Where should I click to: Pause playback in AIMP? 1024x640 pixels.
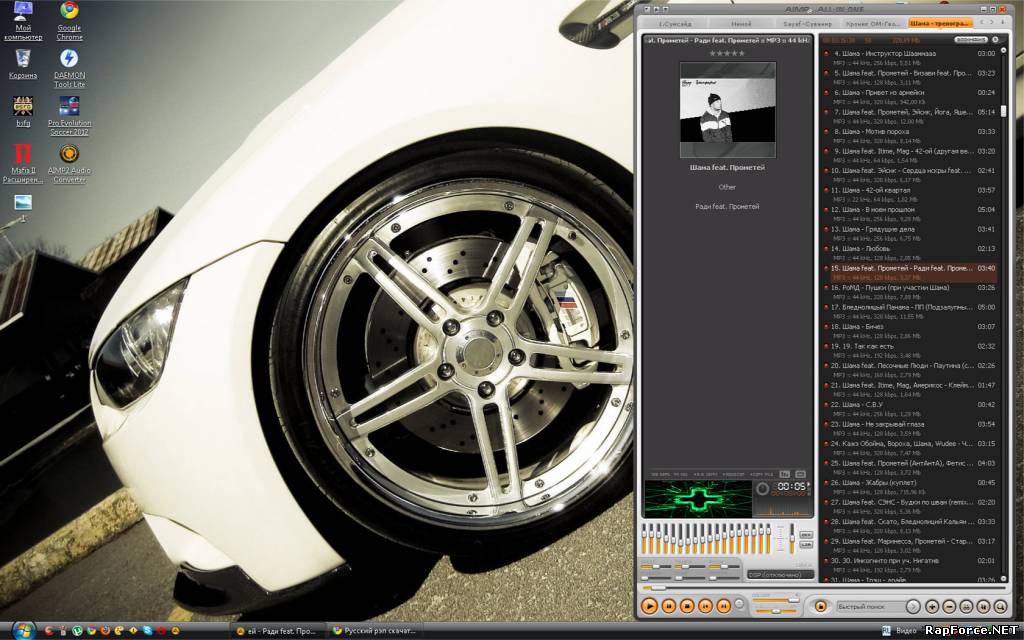coord(669,606)
